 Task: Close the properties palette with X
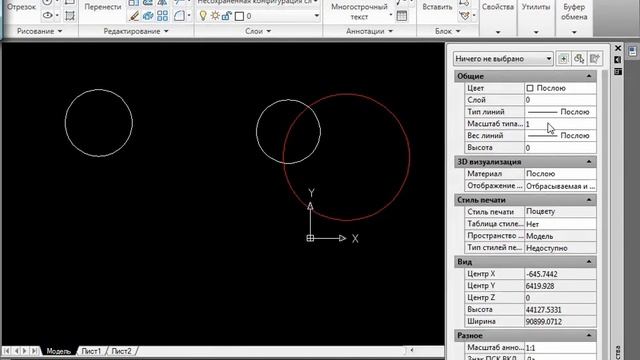[x=618, y=48]
